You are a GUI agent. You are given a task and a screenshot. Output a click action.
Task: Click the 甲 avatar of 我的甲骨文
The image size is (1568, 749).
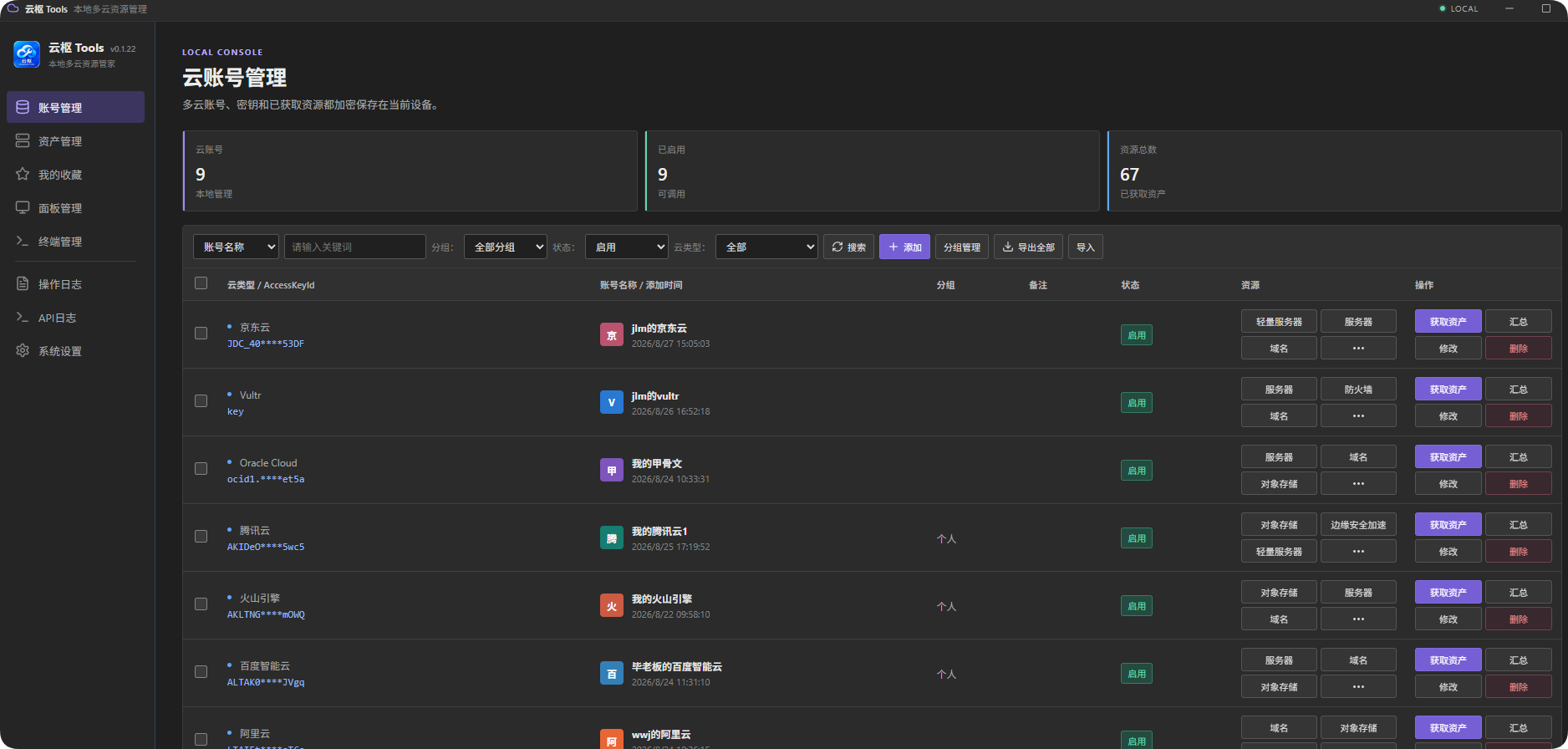click(x=612, y=470)
